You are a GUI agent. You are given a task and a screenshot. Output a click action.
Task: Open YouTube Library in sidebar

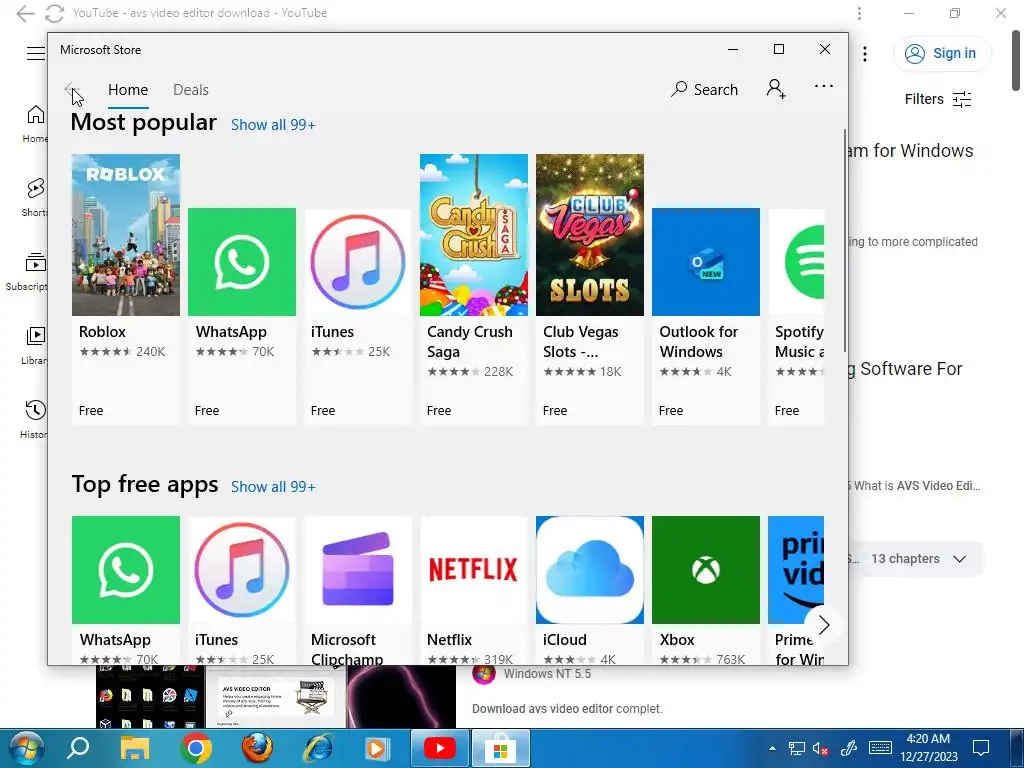35,345
